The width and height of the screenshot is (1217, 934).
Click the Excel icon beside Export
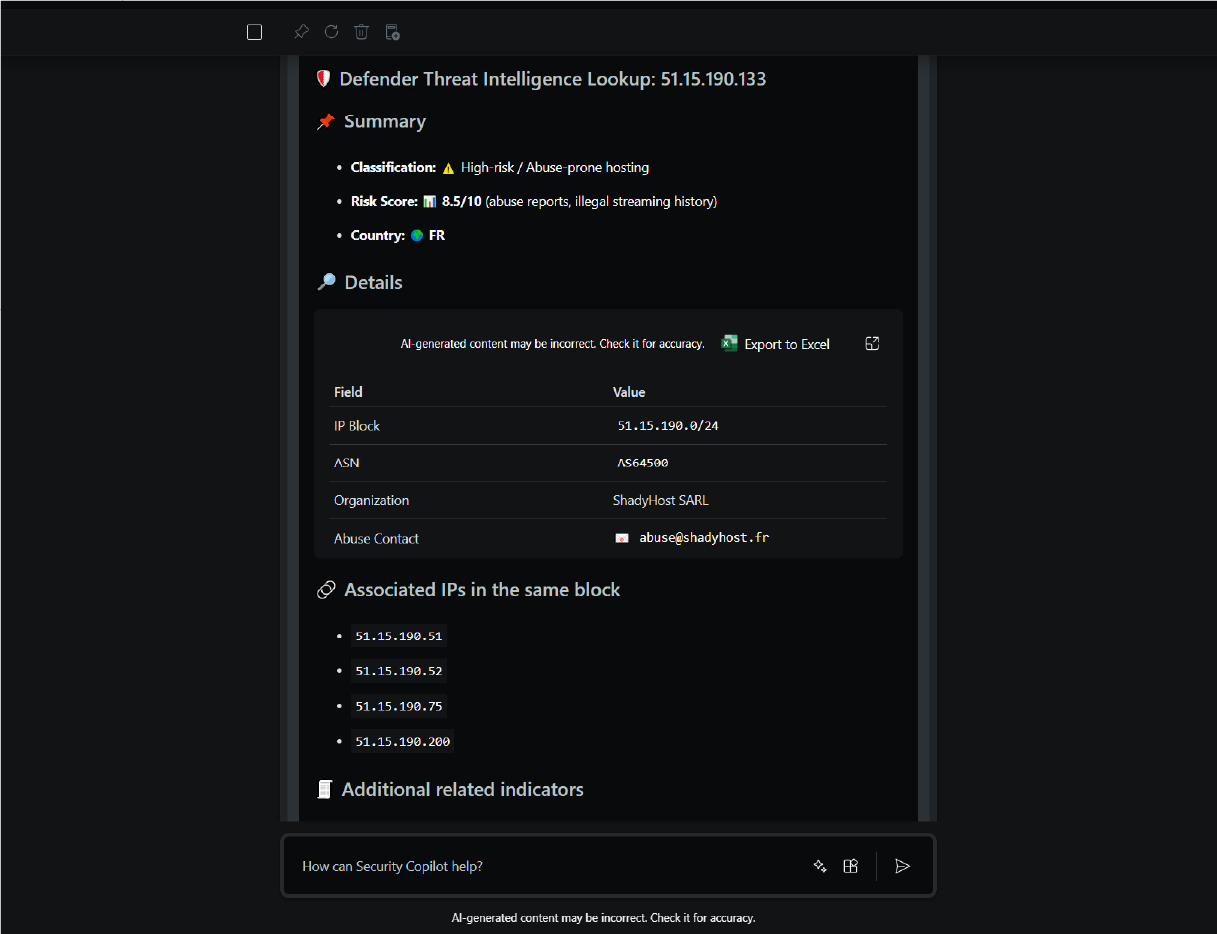[x=730, y=343]
